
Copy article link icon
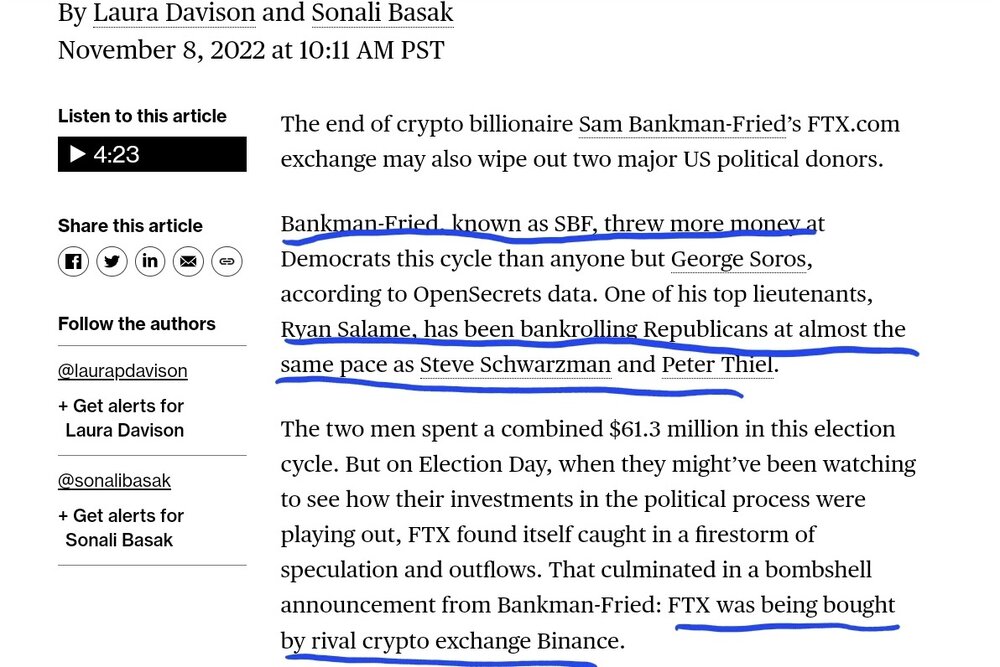tap(227, 262)
